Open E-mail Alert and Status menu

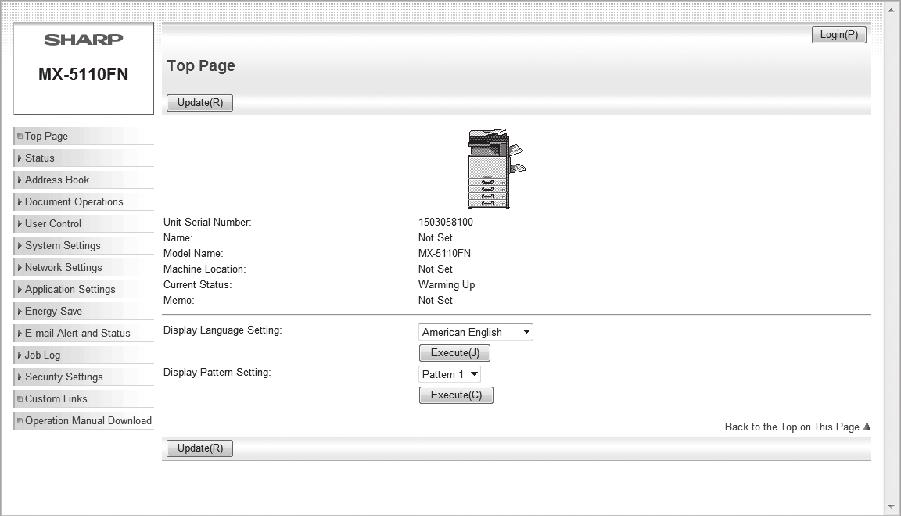point(83,333)
